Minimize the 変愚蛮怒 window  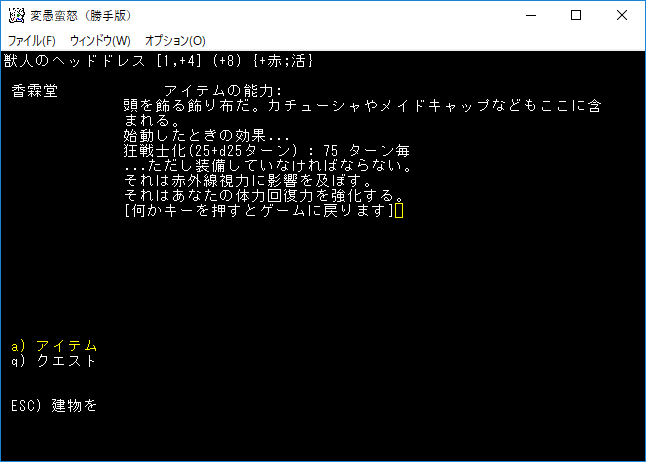pos(529,15)
